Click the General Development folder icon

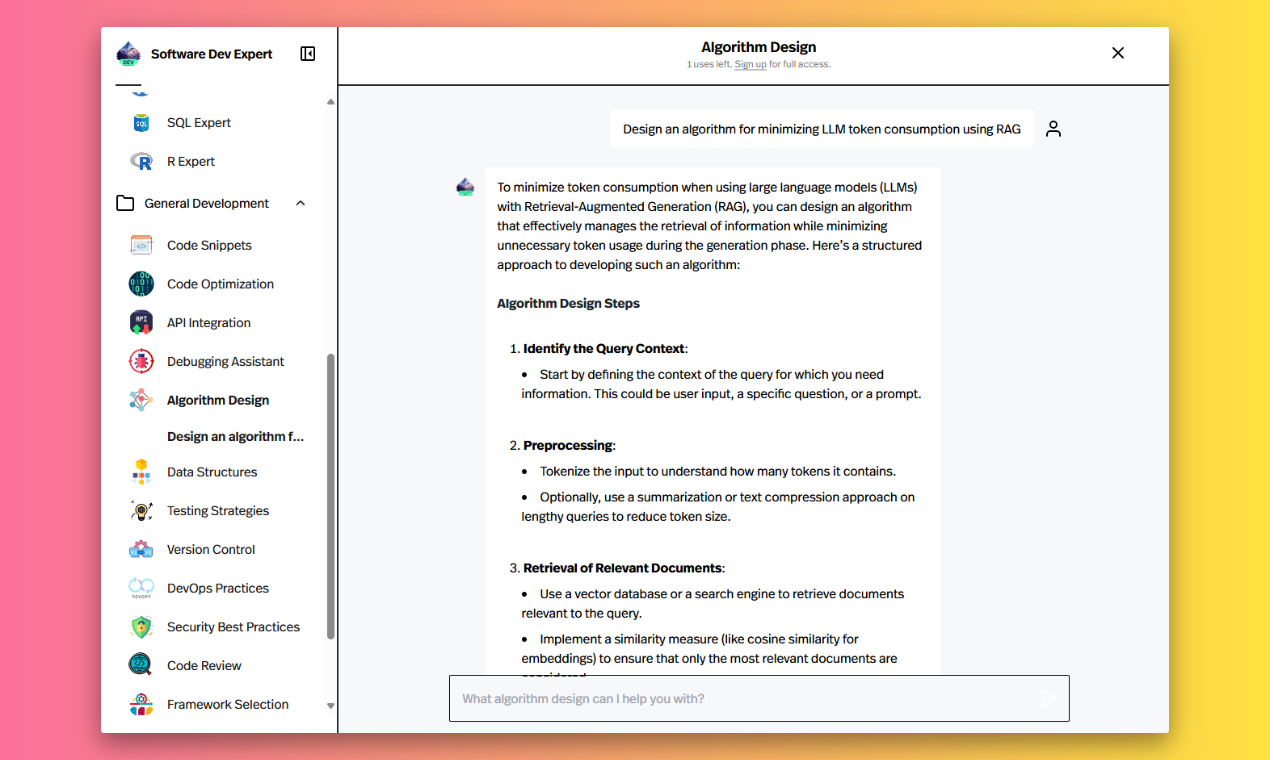pos(125,203)
